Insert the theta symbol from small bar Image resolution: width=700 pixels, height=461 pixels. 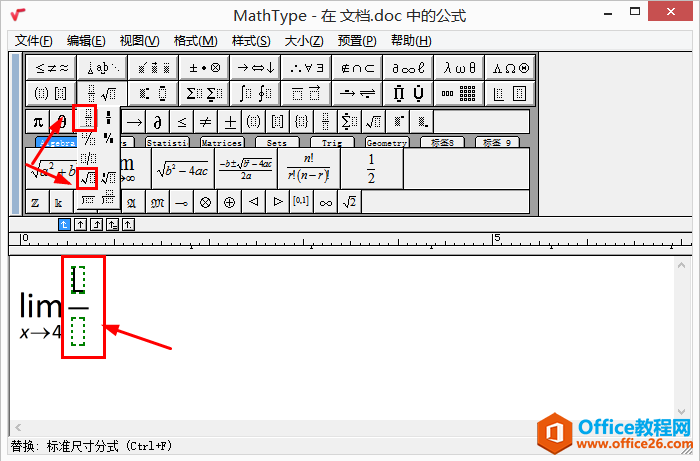click(62, 121)
